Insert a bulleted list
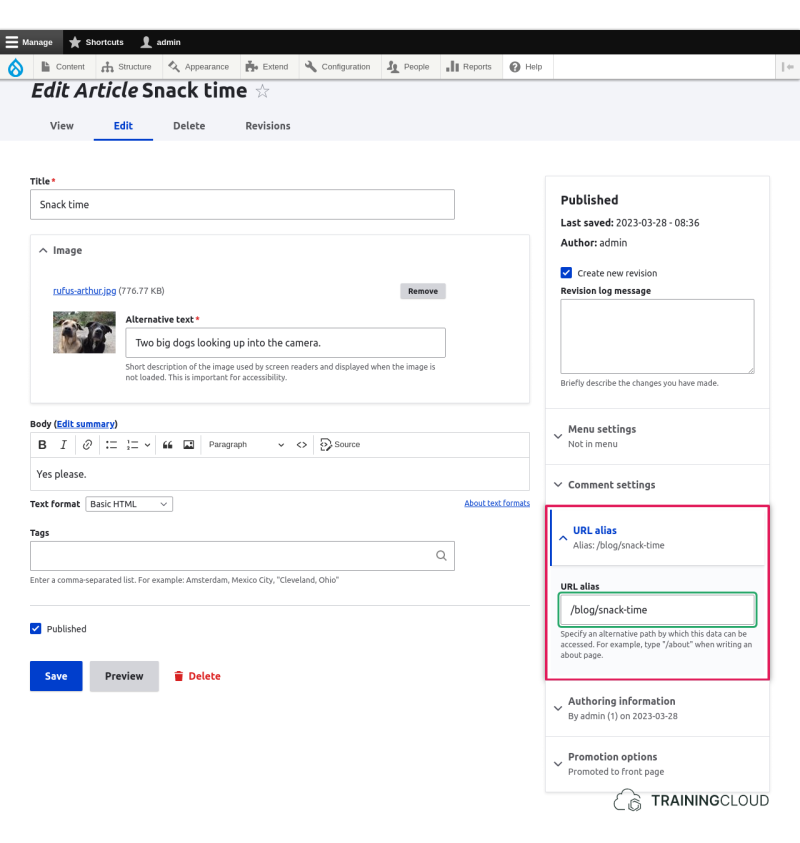 111,445
